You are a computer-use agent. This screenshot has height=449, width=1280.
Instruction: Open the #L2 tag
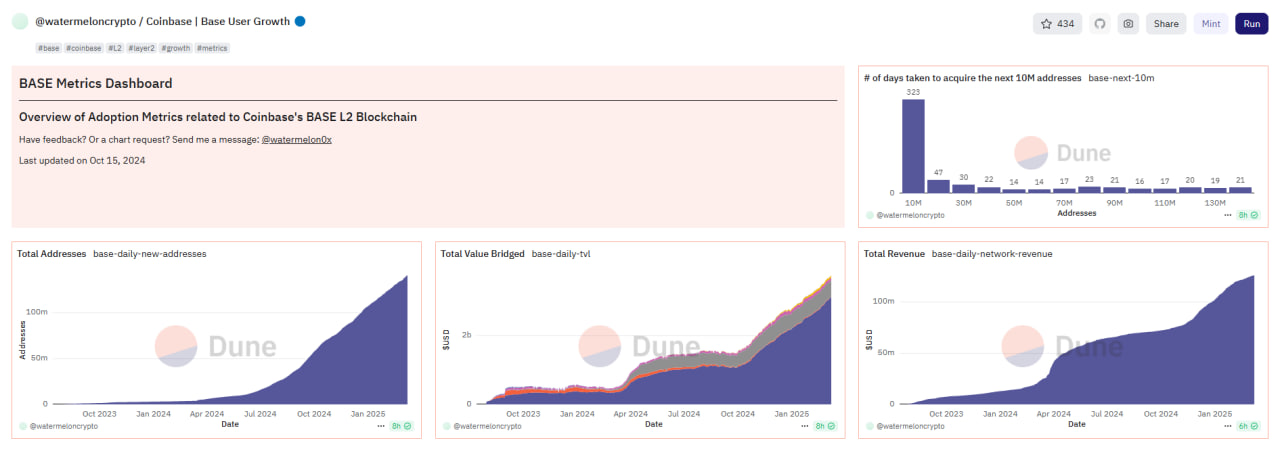[x=115, y=47]
